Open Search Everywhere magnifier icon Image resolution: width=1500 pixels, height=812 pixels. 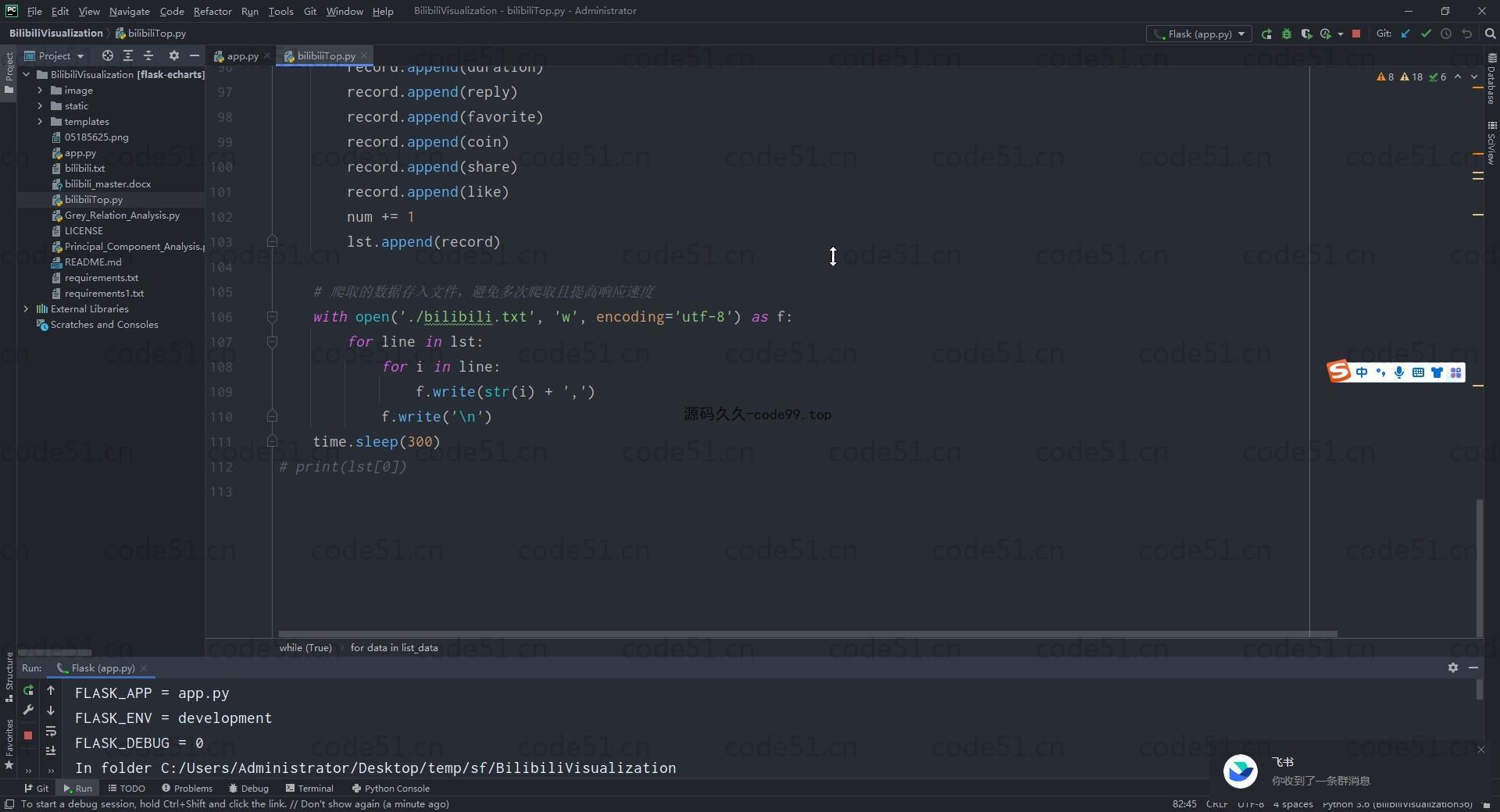coord(1490,34)
